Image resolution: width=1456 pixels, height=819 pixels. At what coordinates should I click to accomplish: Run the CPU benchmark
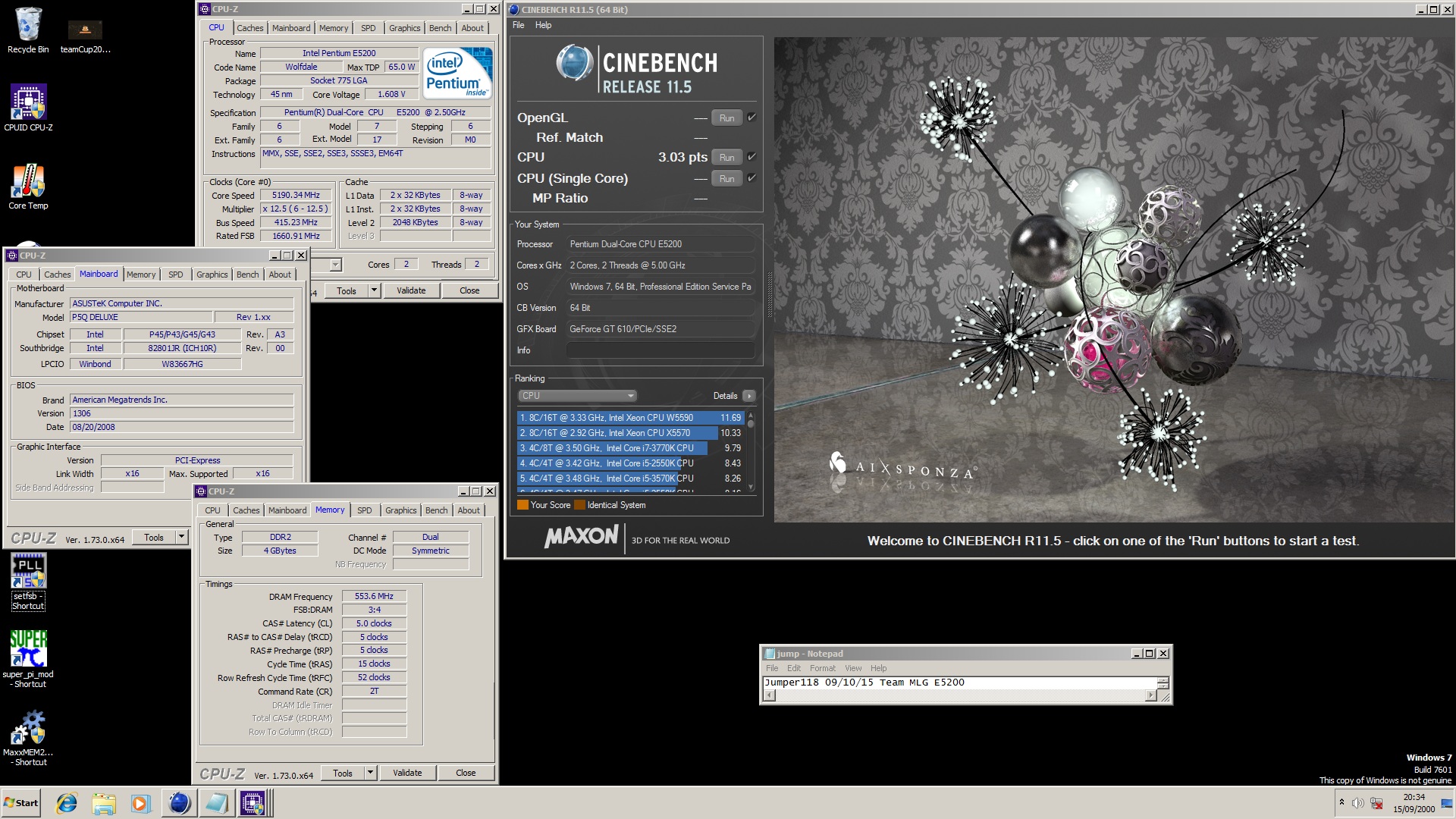726,158
